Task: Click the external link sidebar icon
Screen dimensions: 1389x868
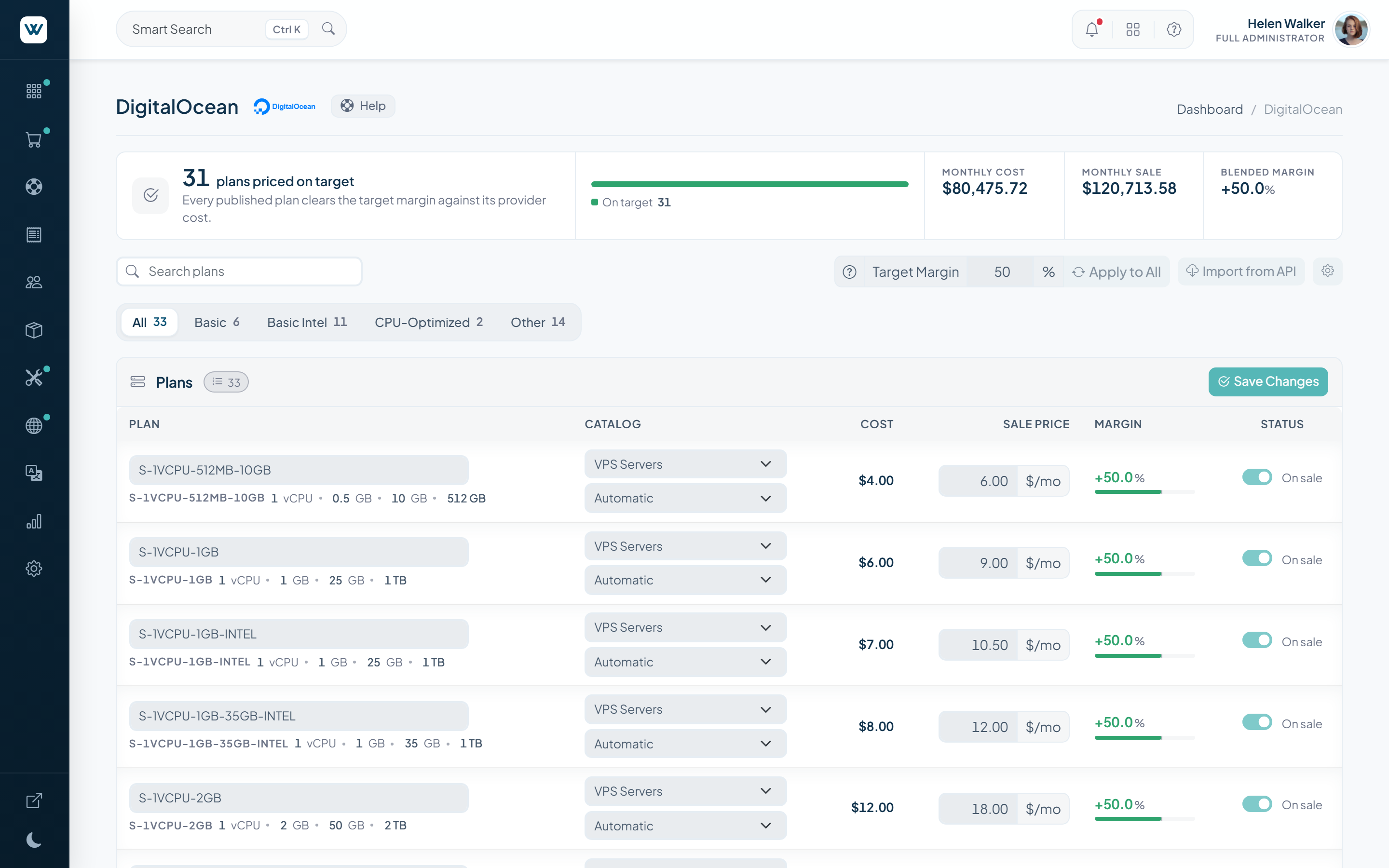Action: click(x=34, y=800)
